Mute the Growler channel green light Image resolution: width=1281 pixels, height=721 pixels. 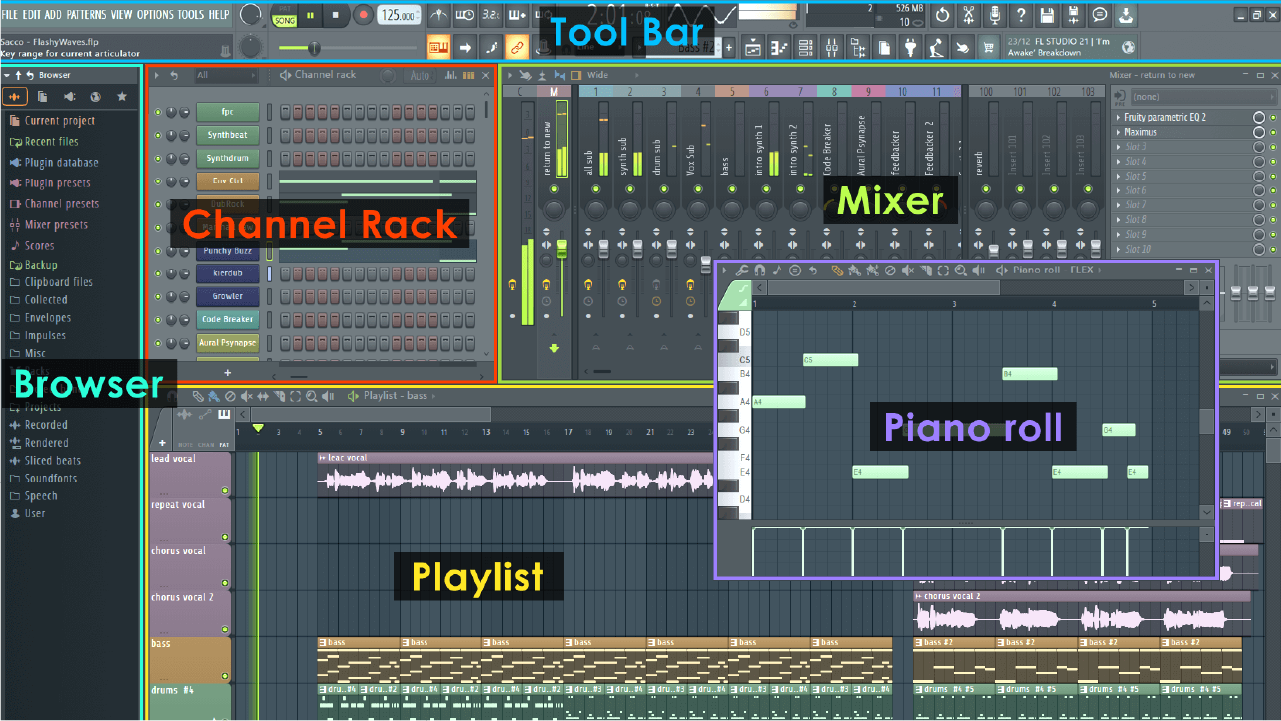(157, 296)
